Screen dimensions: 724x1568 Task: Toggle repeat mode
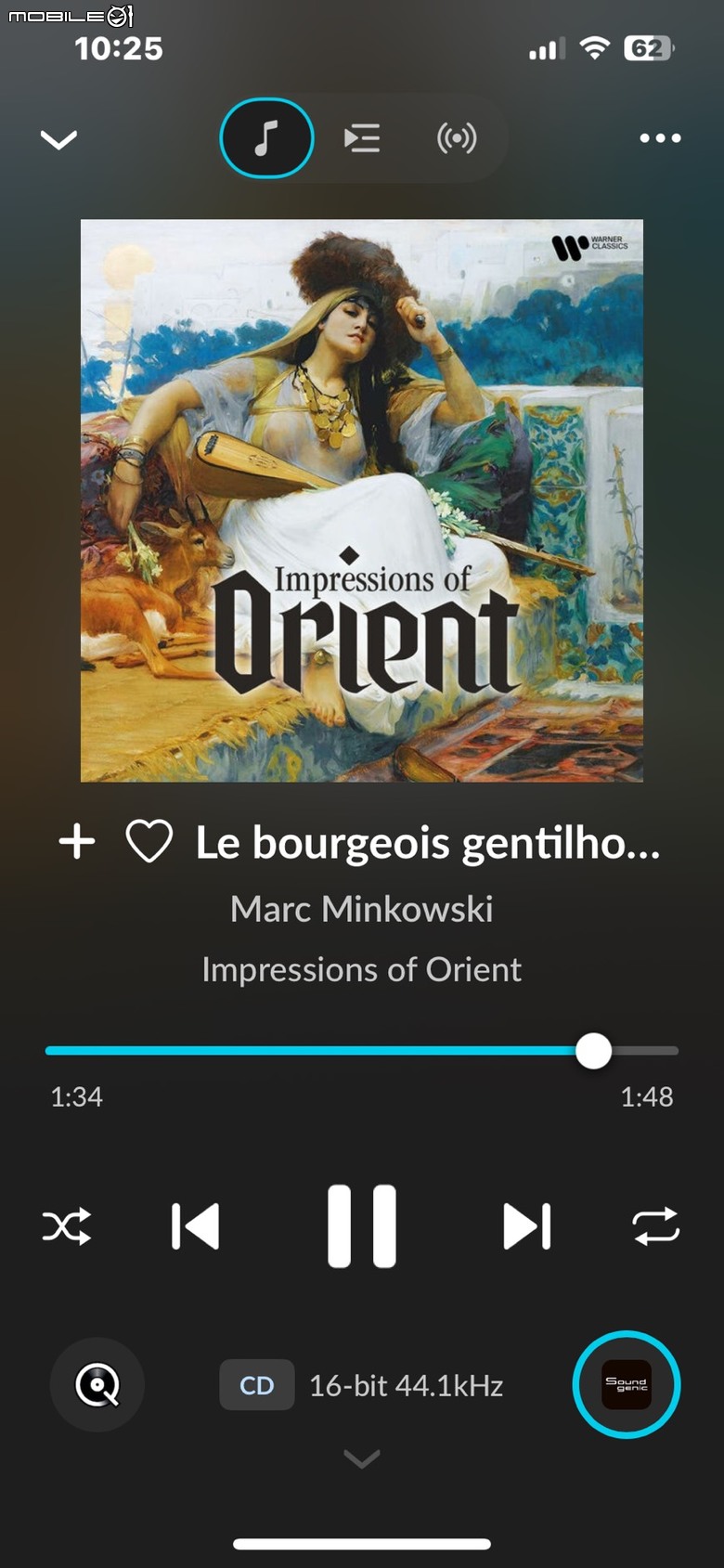656,1226
